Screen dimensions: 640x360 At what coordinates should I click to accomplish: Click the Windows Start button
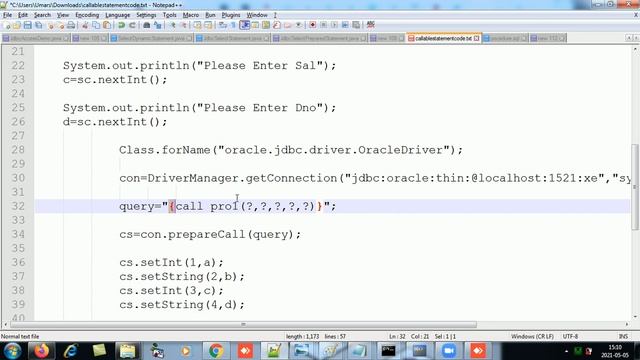point(12,351)
